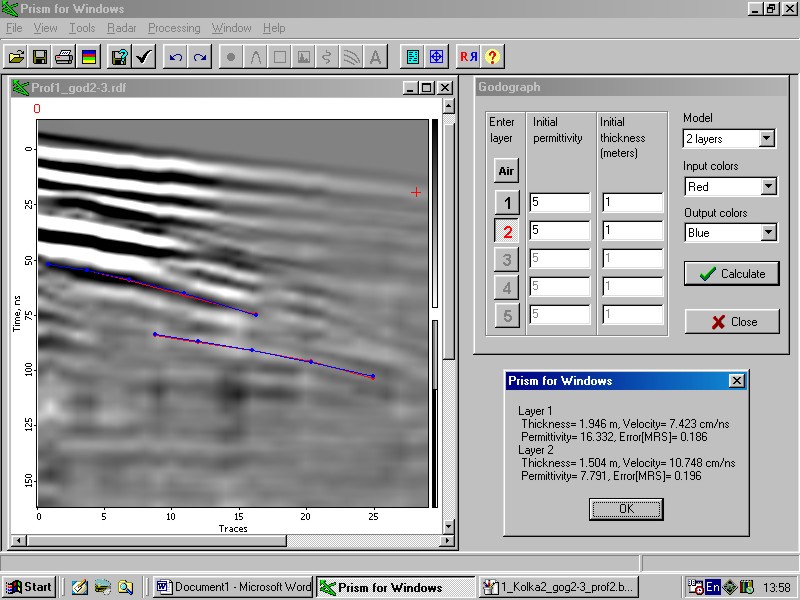The height and width of the screenshot is (600, 800).
Task: Open the color palette stripes icon
Action: (88, 57)
